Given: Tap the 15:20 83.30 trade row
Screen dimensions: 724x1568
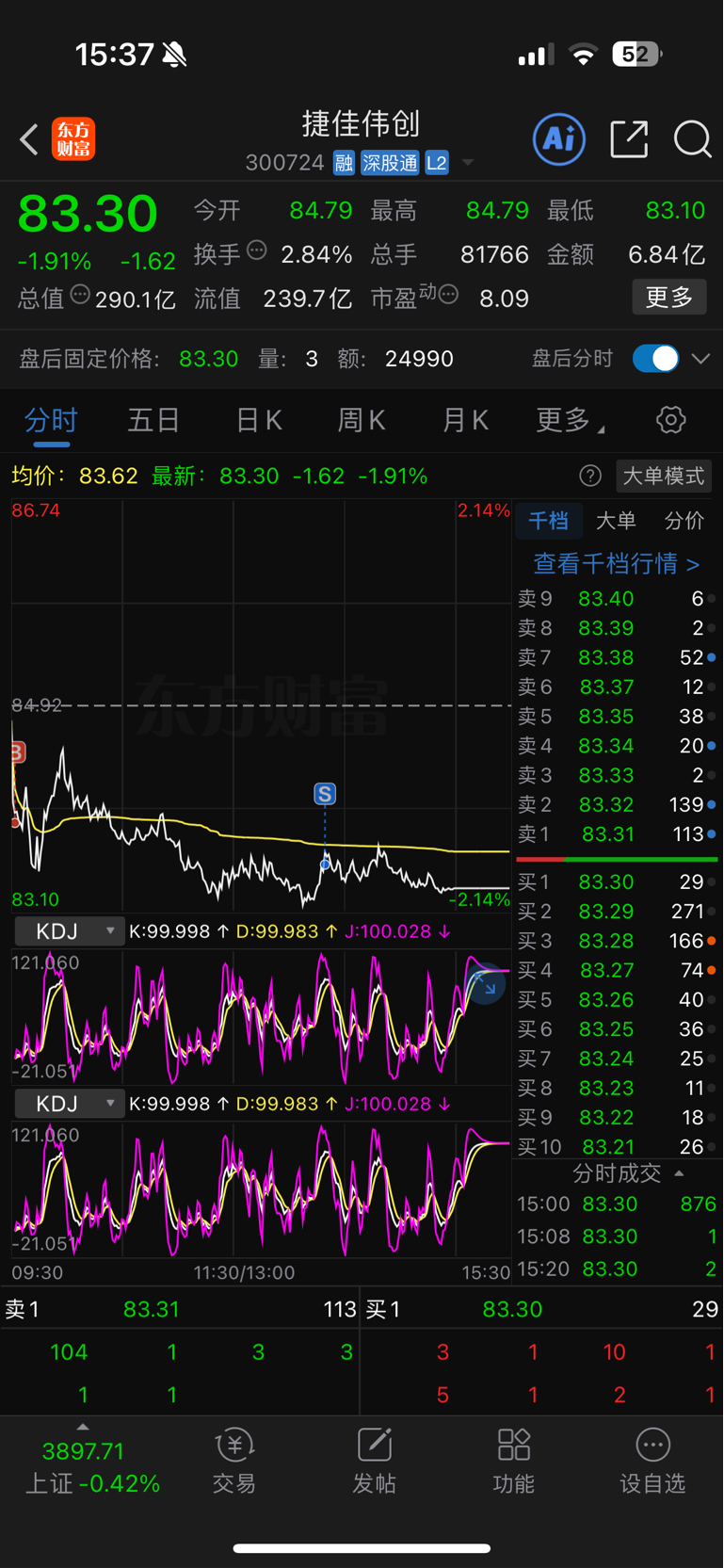Looking at the screenshot, I should [x=617, y=1269].
